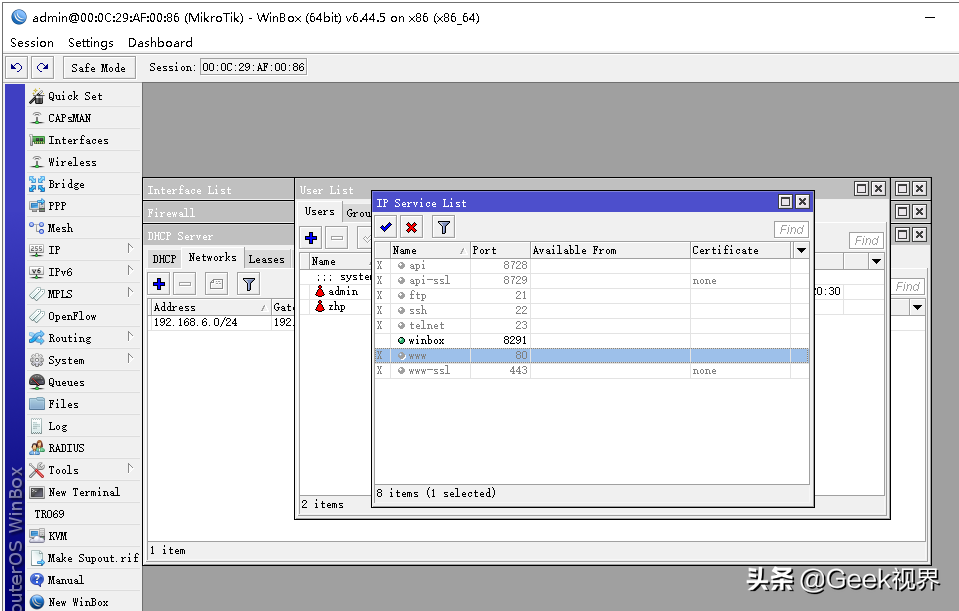Open the Dashboard menu
Screen dimensions: 959x611
(x=160, y=43)
